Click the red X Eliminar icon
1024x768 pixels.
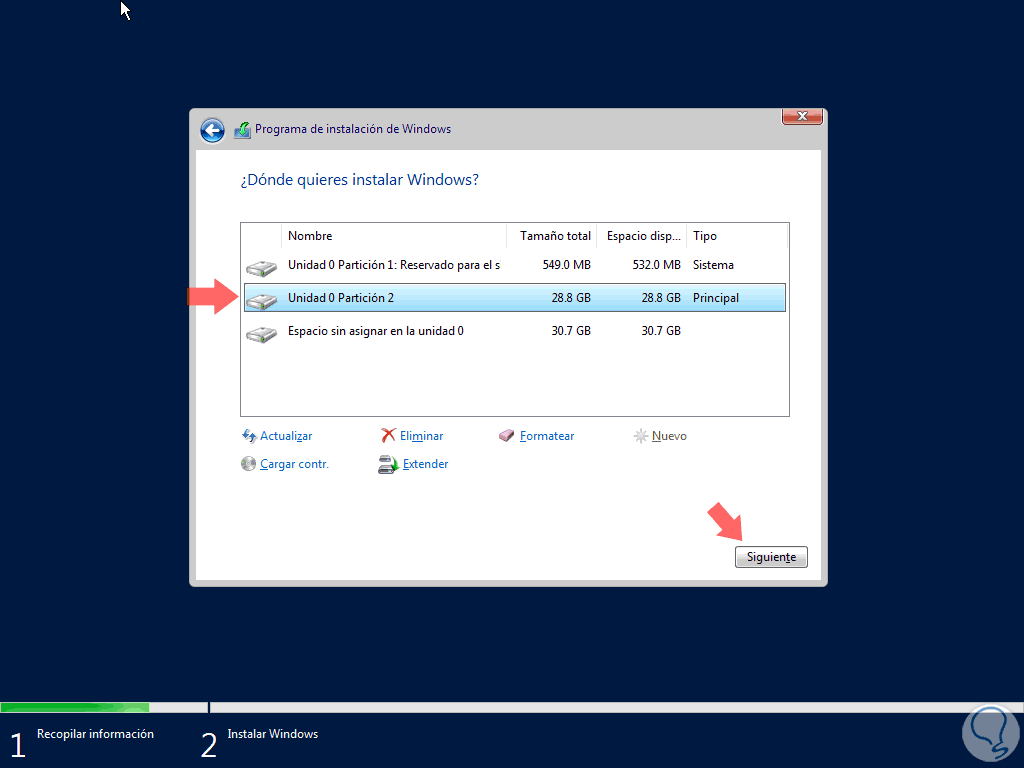point(388,435)
